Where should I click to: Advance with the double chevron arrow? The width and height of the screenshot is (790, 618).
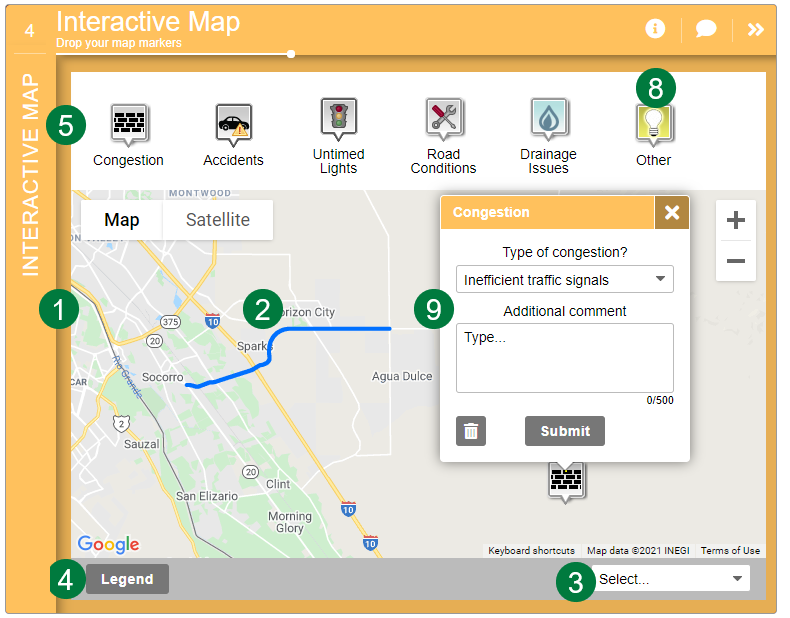[x=756, y=29]
